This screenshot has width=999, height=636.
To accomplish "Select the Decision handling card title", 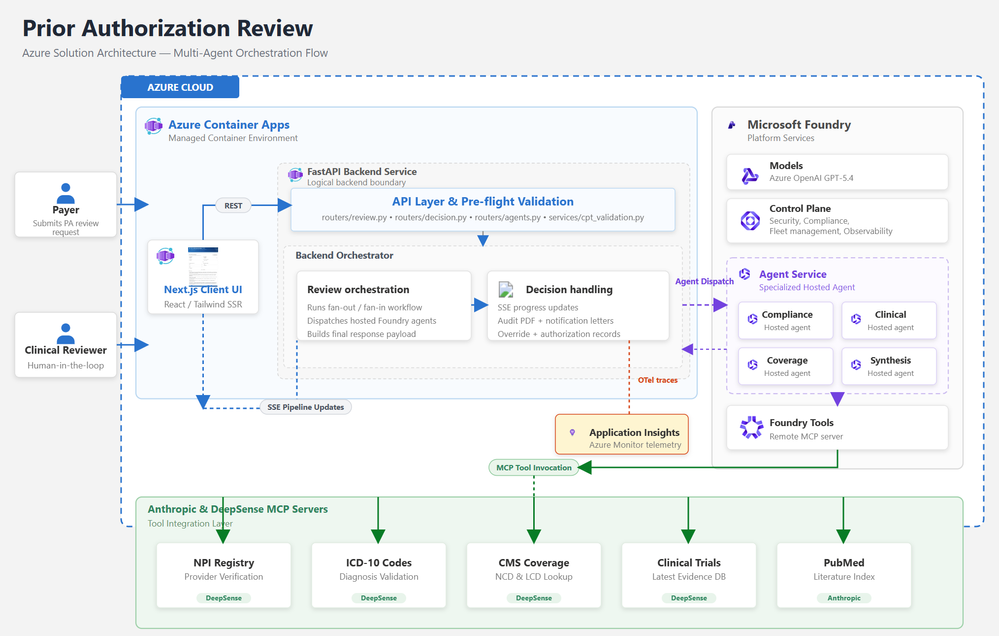I will click(569, 289).
